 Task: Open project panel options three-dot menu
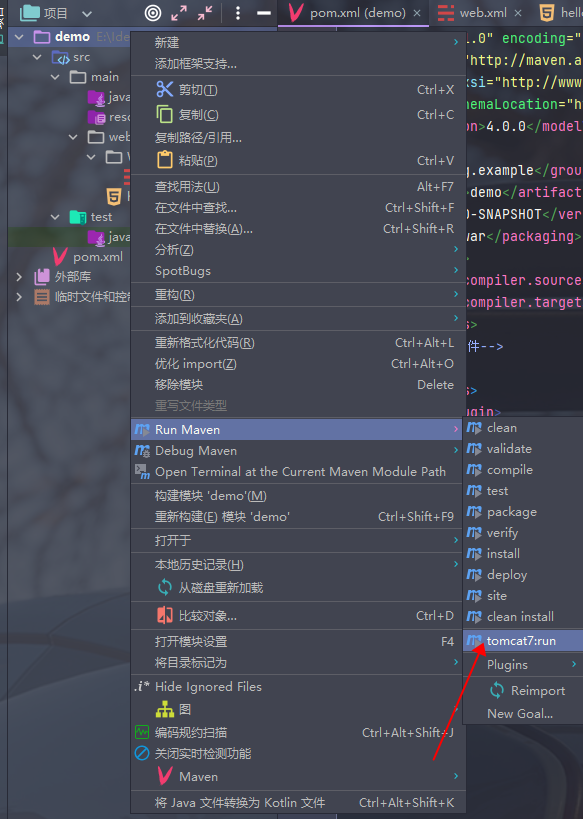pyautogui.click(x=238, y=13)
